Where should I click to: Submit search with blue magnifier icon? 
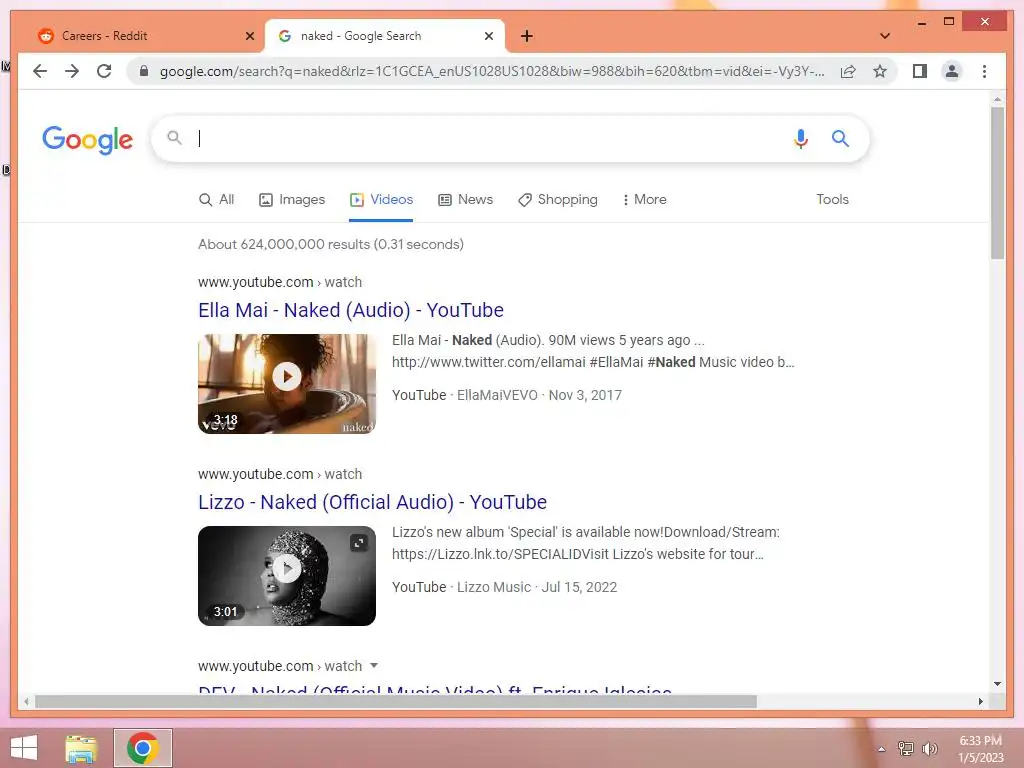[x=840, y=138]
